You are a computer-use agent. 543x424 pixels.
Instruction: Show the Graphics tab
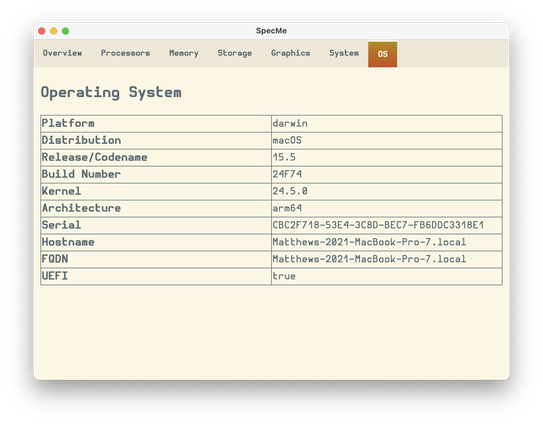click(290, 53)
